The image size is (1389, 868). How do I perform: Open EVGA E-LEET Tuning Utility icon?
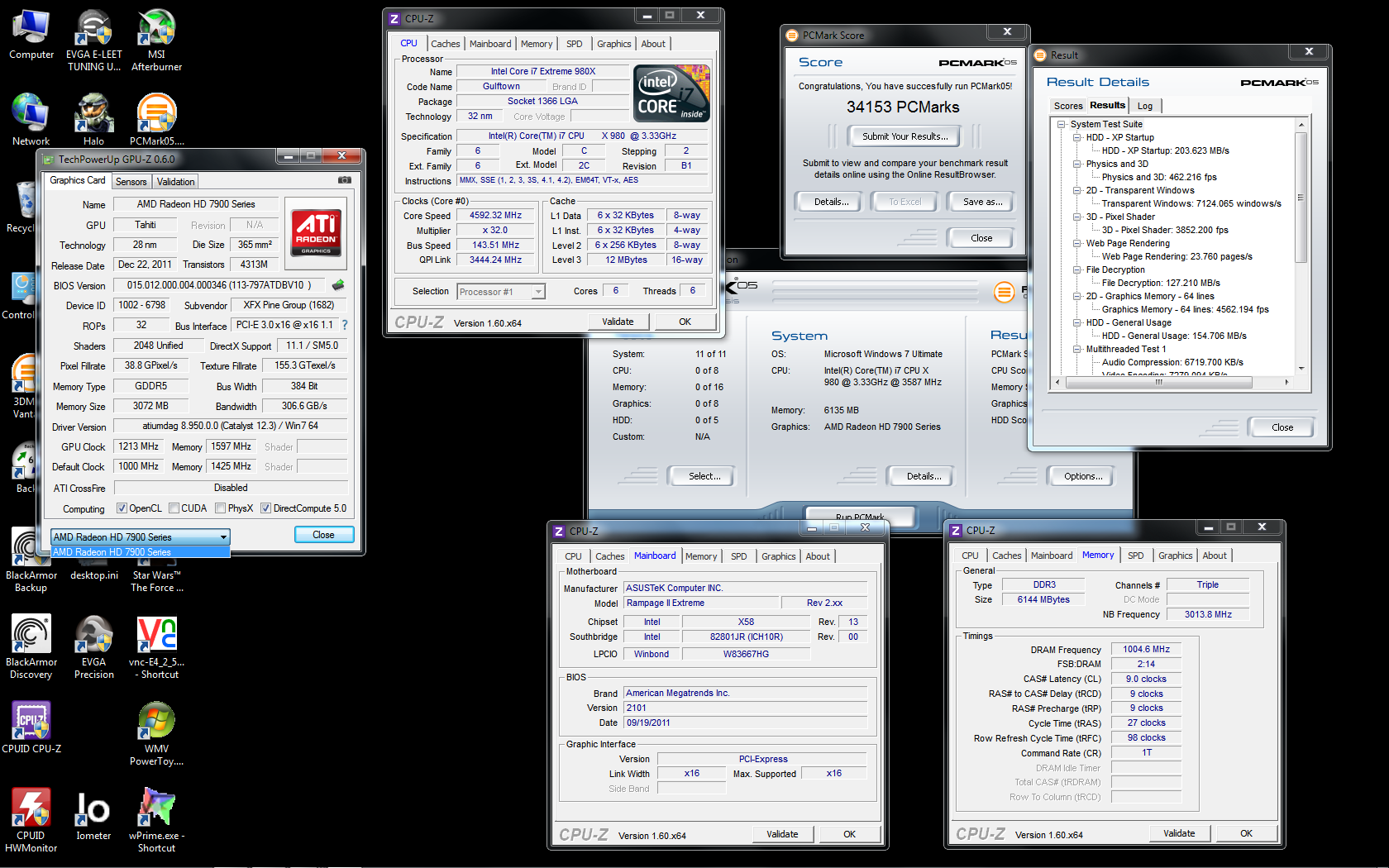[x=94, y=40]
